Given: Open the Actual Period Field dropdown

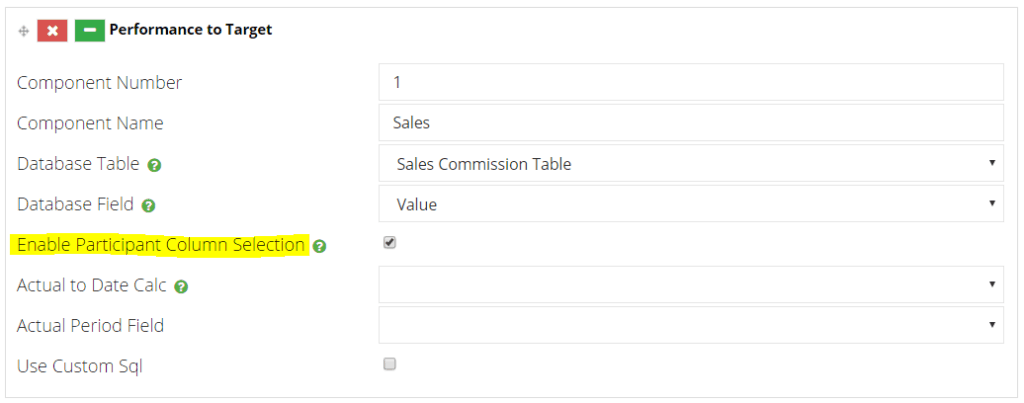Looking at the screenshot, I should click(691, 325).
